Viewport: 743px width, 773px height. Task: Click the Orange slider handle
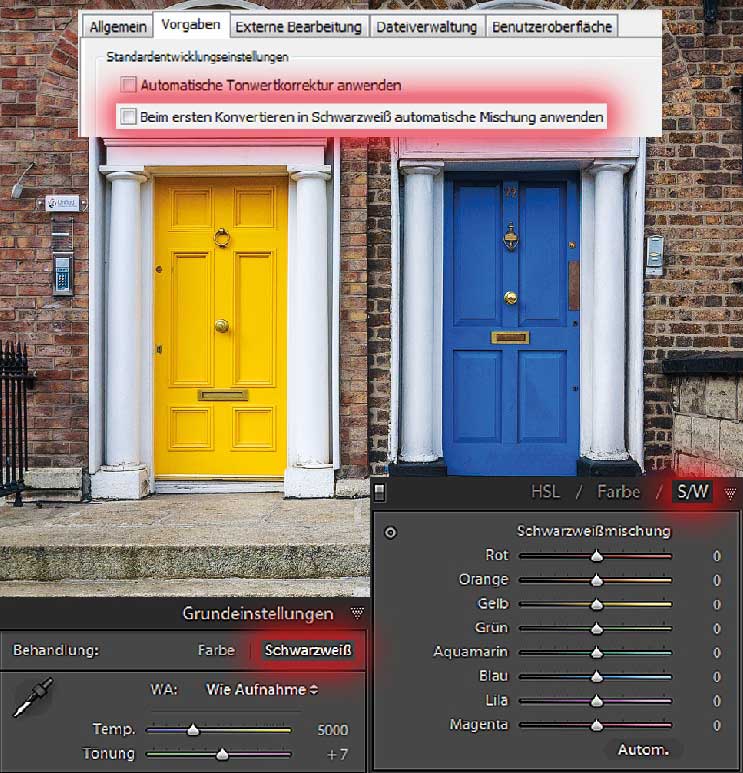pos(597,581)
